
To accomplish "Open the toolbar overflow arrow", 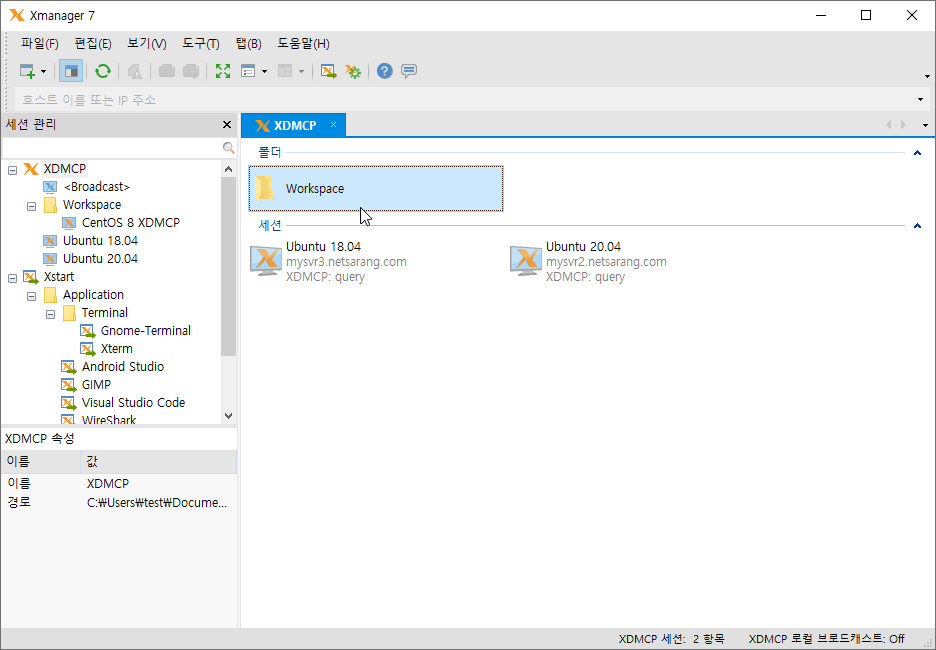I will 927,76.
